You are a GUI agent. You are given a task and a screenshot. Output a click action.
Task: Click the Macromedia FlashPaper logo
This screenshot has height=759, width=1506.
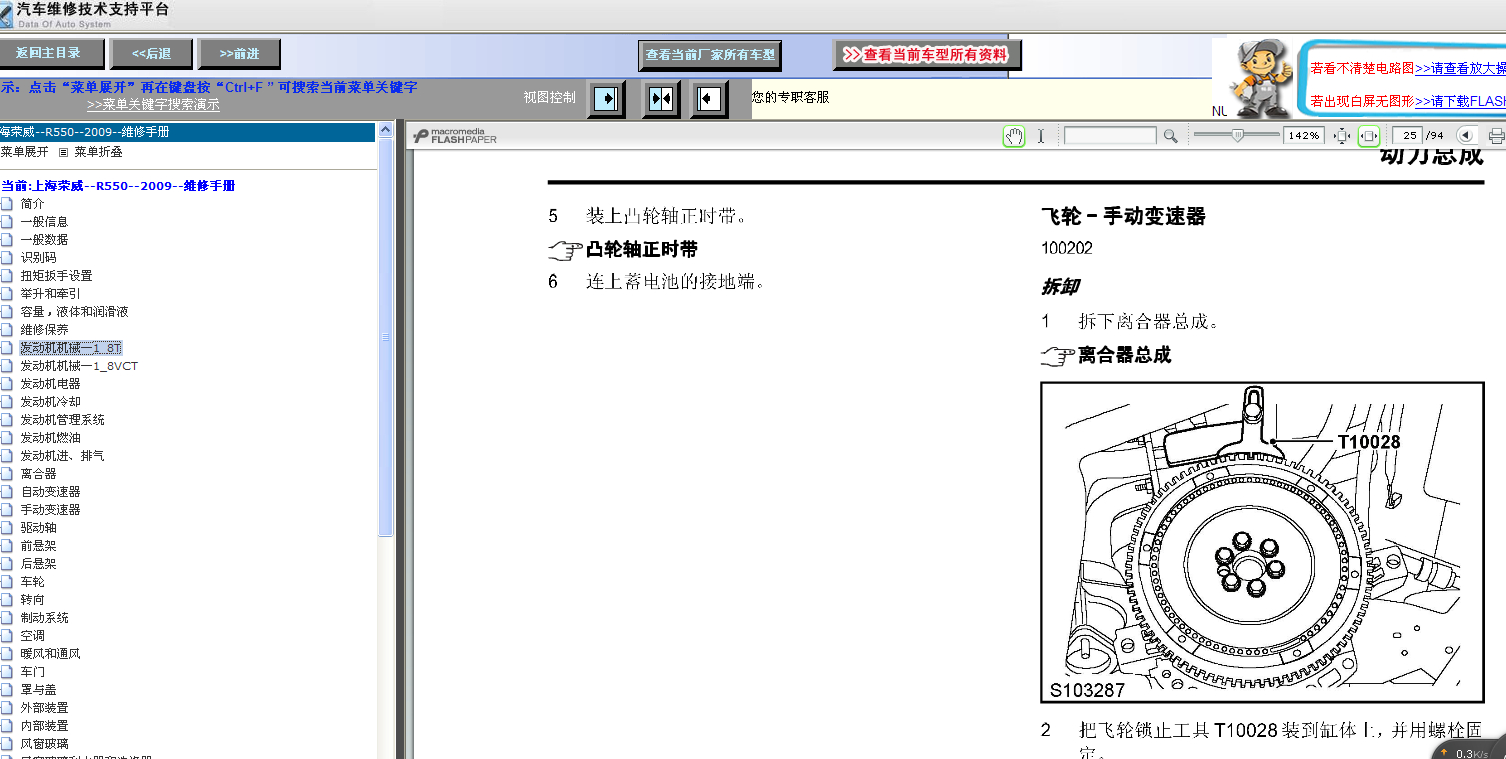pyautogui.click(x=455, y=136)
